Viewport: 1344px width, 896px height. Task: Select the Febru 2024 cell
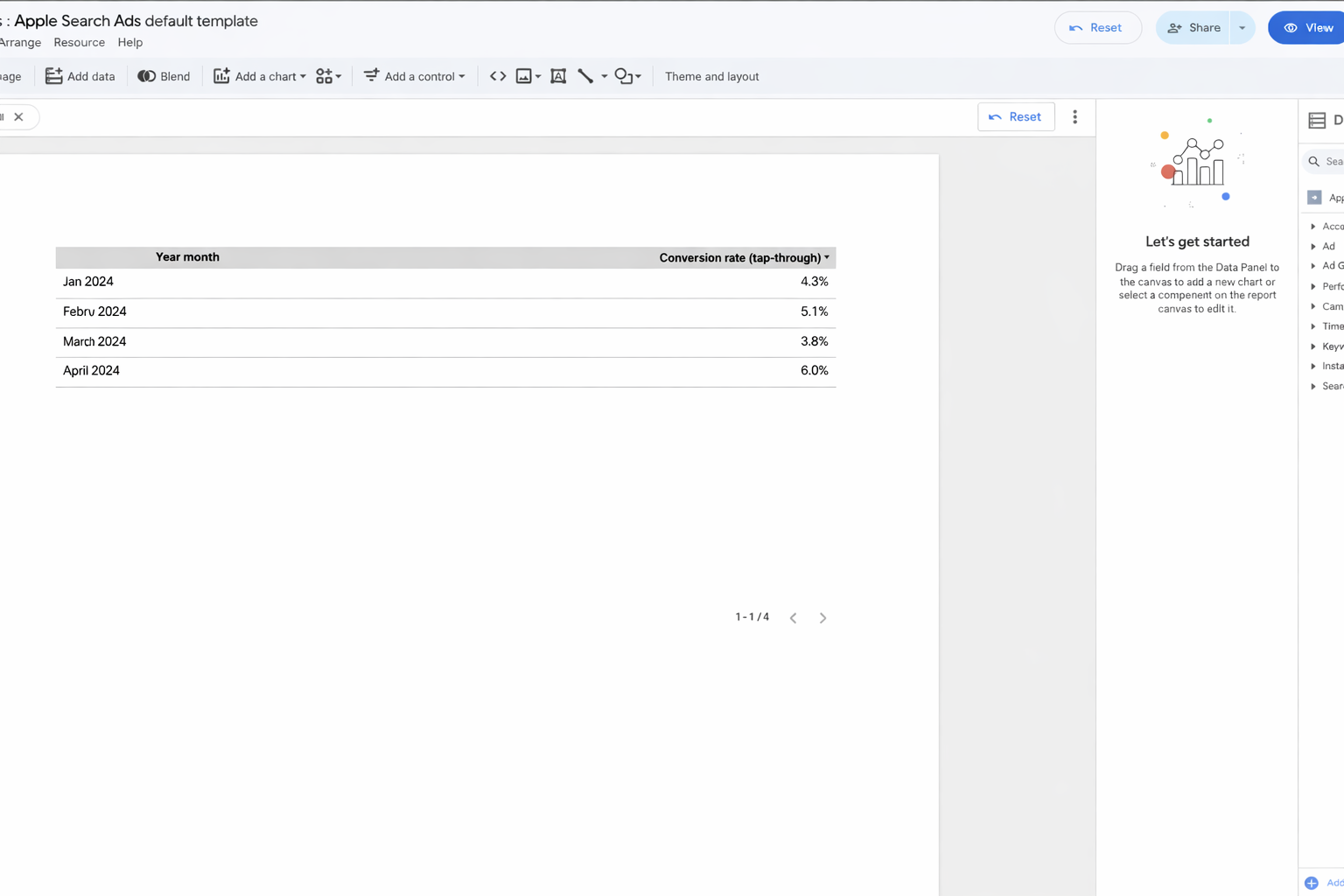(x=94, y=311)
